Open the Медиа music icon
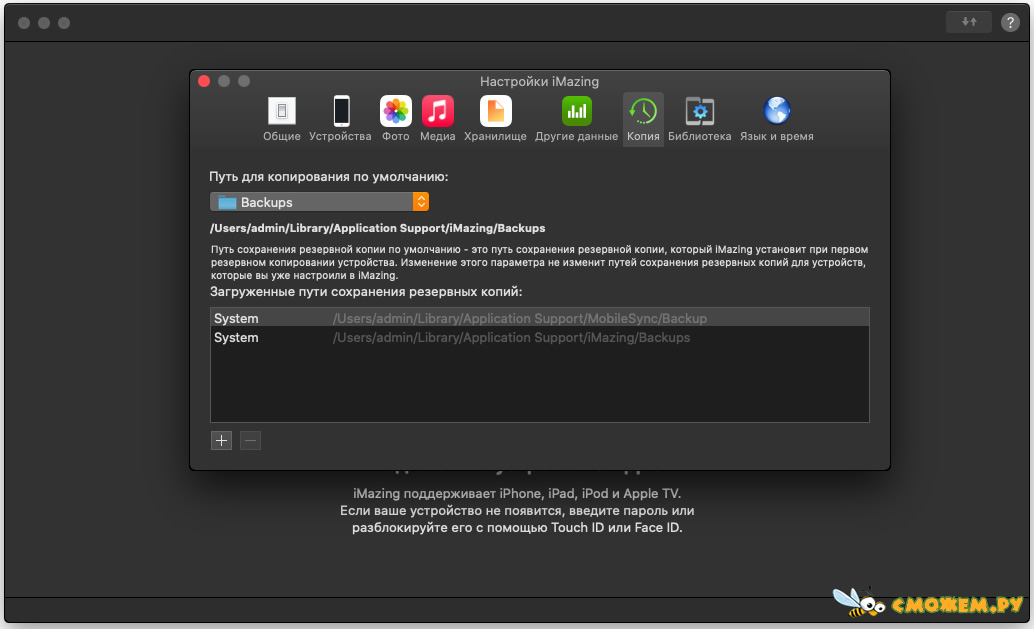Screen dimensions: 1034x629 point(438,111)
